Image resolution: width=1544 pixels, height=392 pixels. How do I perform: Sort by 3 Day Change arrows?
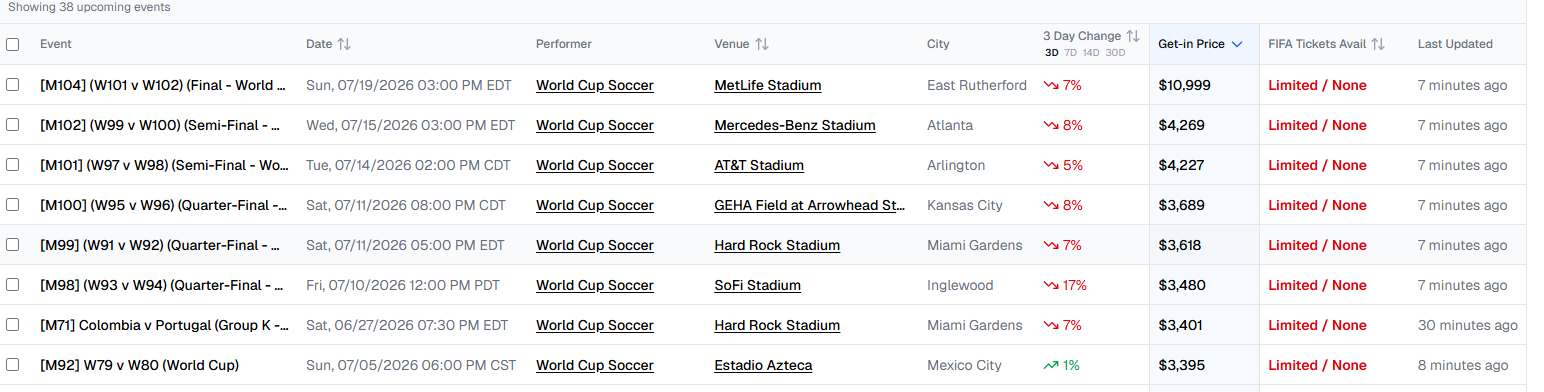(x=1133, y=36)
